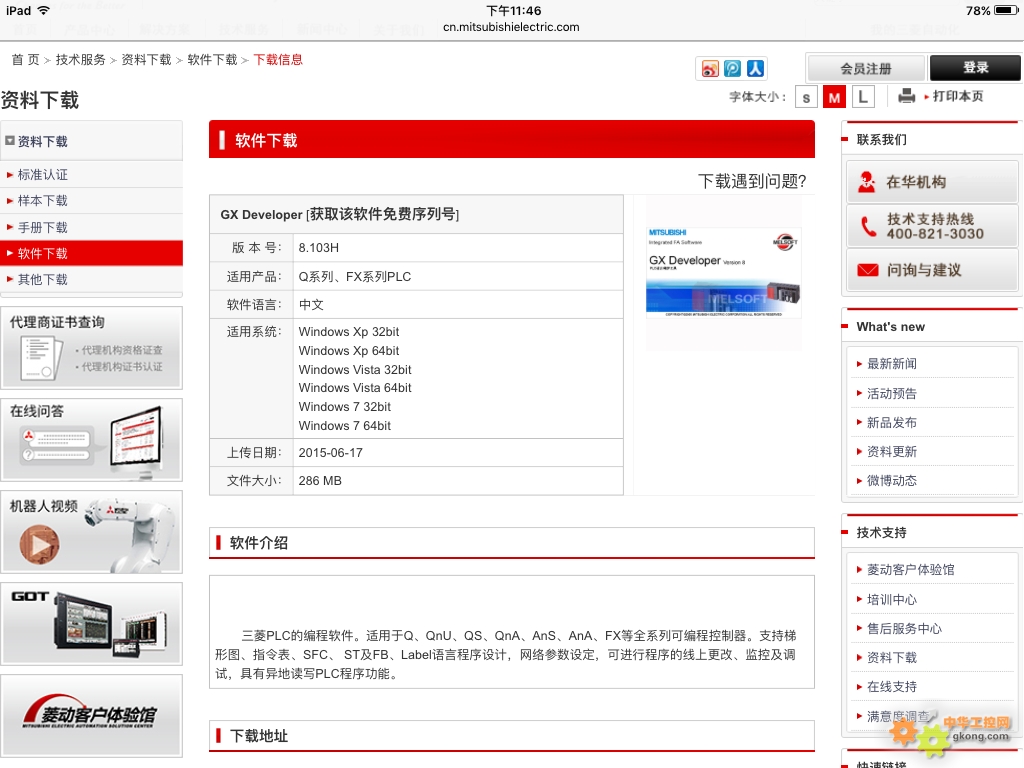
Task: Tap the Wi-Fi status icon
Action: 44,10
